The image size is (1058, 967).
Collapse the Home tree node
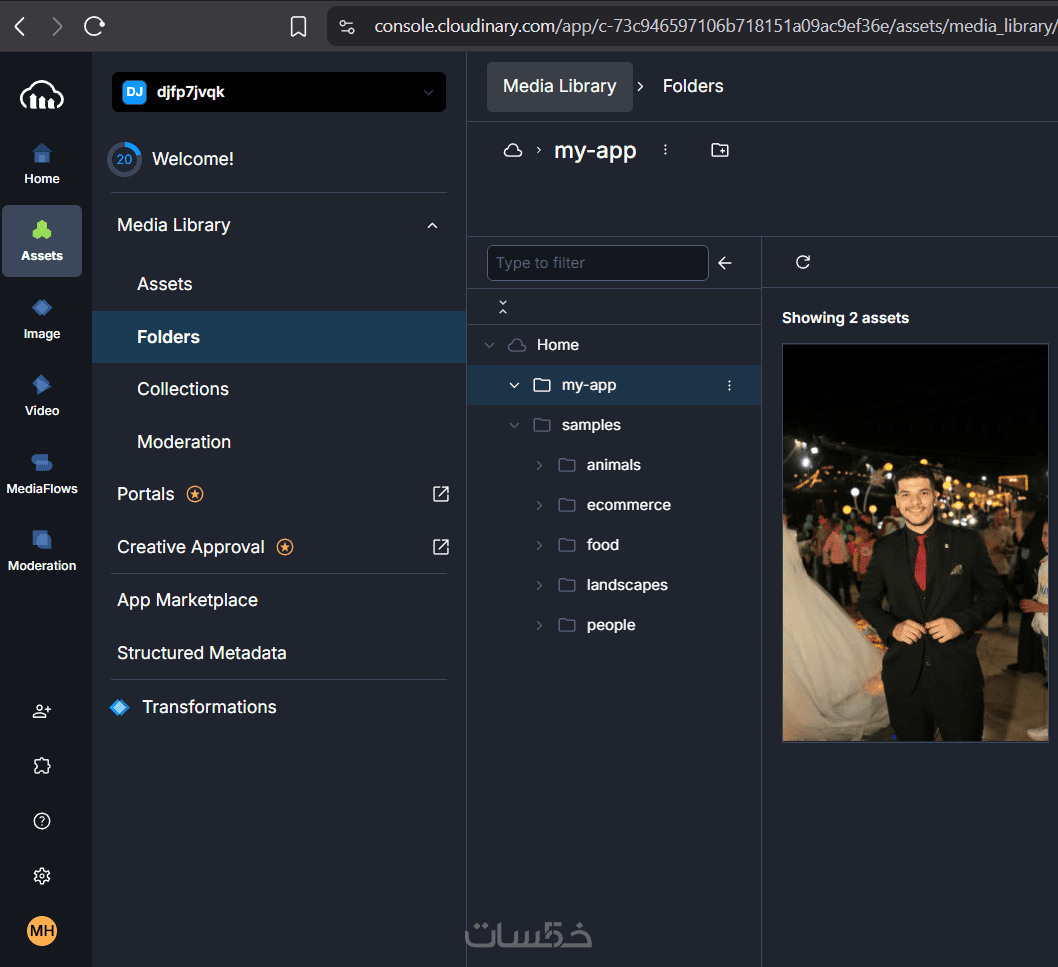pyautogui.click(x=490, y=345)
